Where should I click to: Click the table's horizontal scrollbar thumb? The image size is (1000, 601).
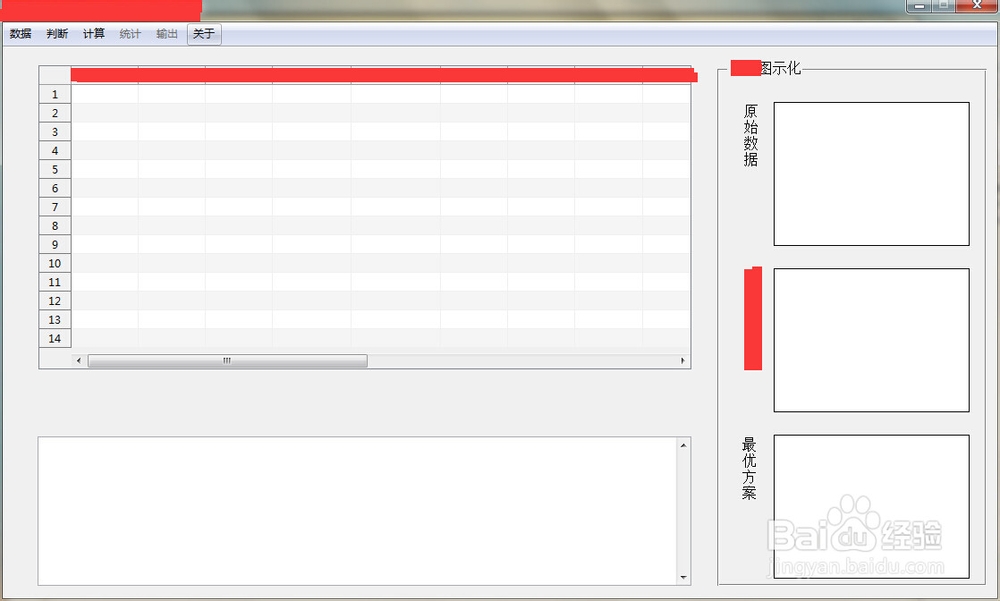point(227,360)
